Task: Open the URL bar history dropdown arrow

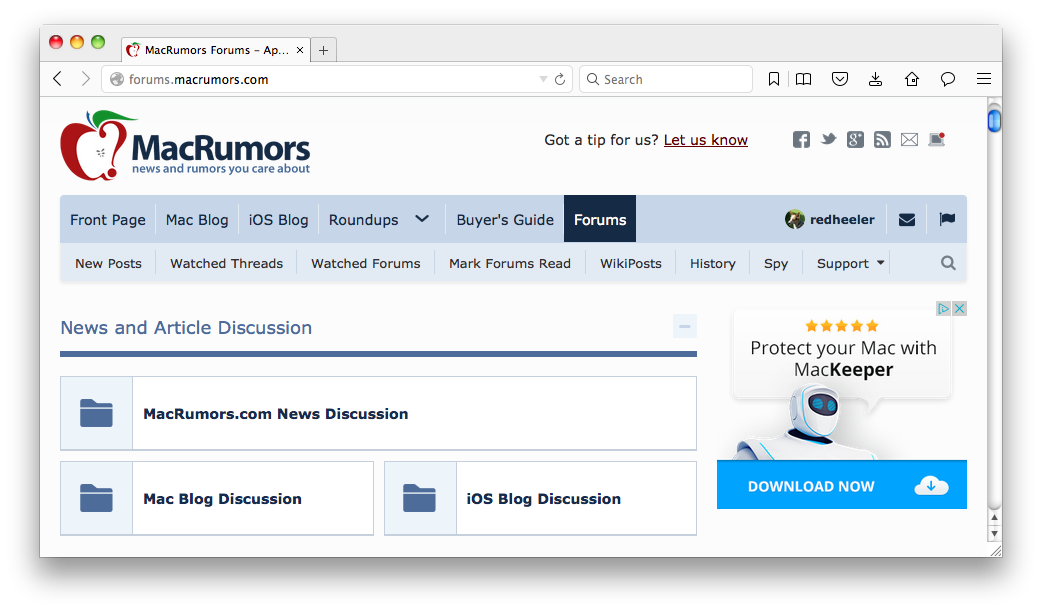Action: (543, 79)
